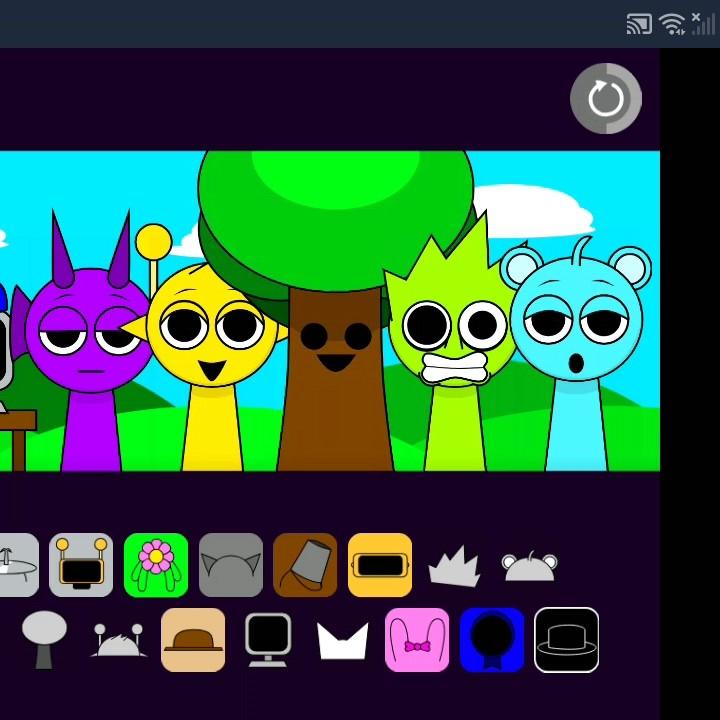The width and height of the screenshot is (720, 720).
Task: Pick the gray cat ears icon
Action: tap(231, 565)
